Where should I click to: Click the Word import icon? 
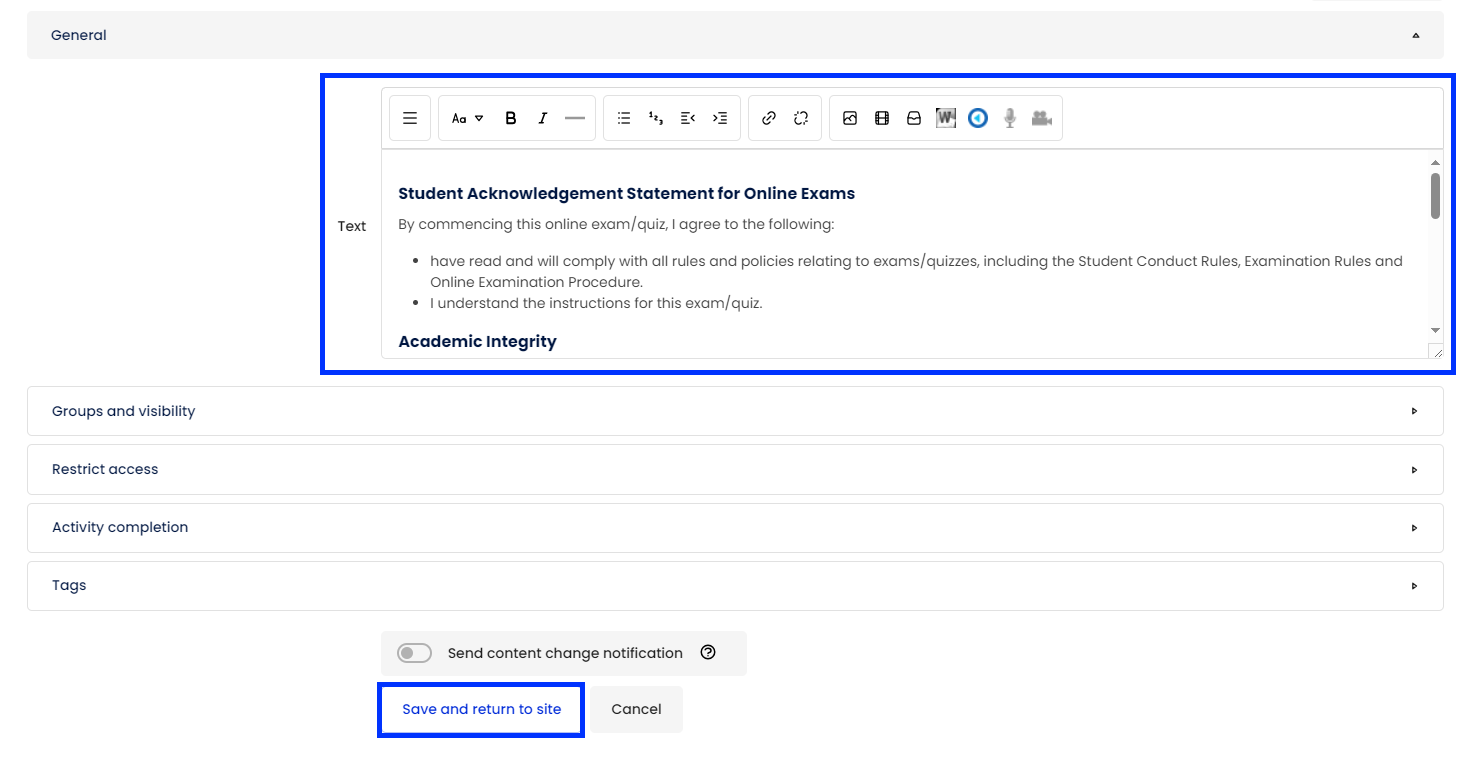pos(946,118)
